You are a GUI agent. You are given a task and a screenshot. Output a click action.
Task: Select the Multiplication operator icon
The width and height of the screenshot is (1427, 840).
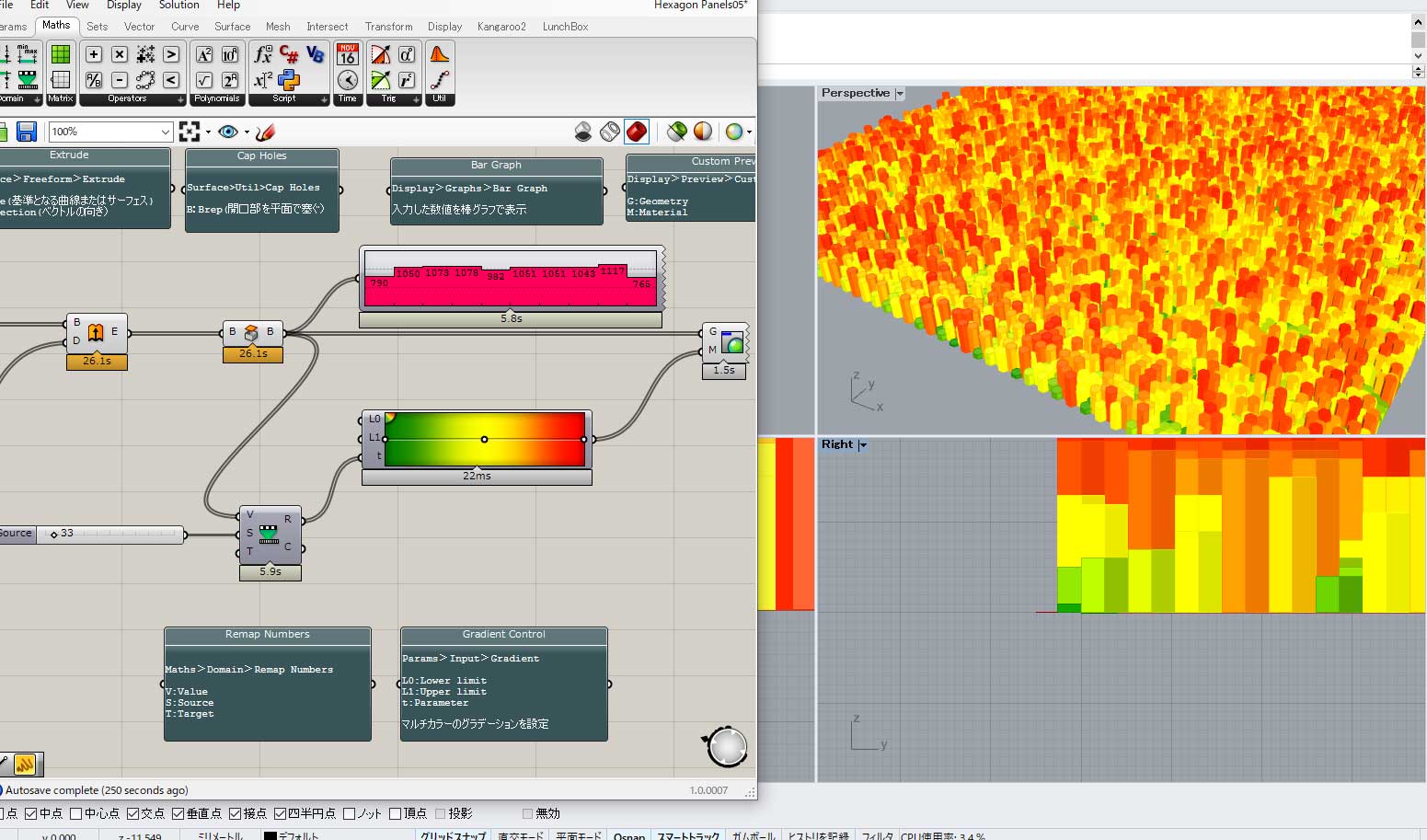119,54
